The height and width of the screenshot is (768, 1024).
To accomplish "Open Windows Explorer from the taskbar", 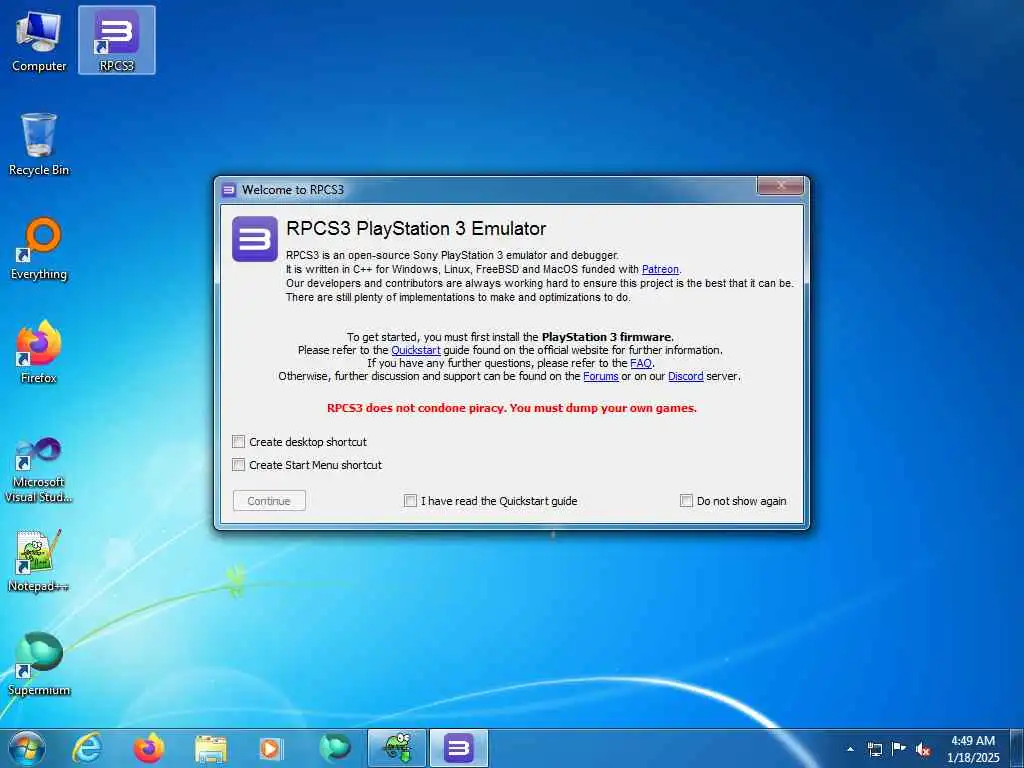I will (x=210, y=748).
